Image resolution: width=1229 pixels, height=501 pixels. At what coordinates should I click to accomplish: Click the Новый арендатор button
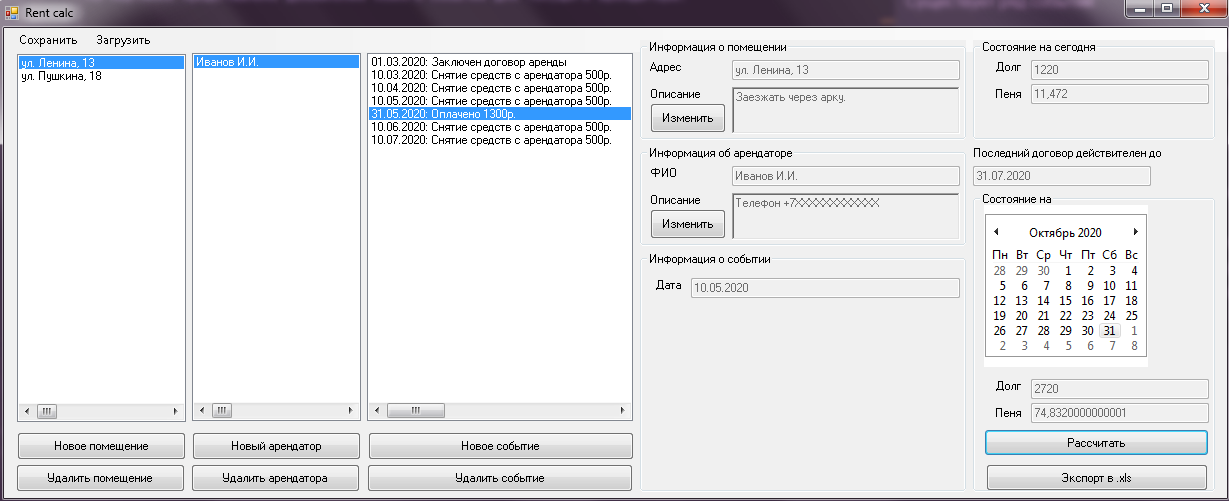[275, 445]
